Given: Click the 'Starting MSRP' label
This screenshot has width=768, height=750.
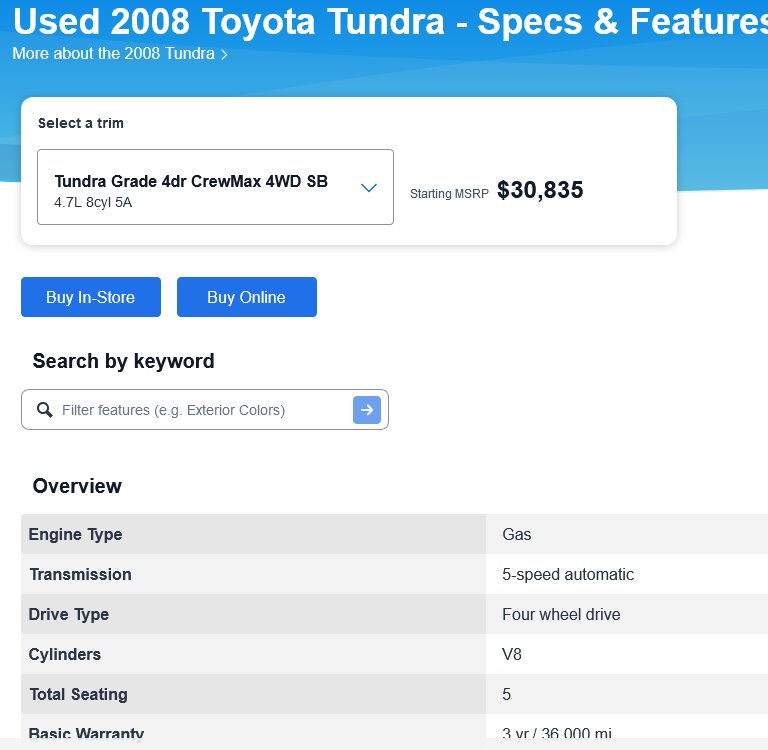Looking at the screenshot, I should [x=449, y=194].
